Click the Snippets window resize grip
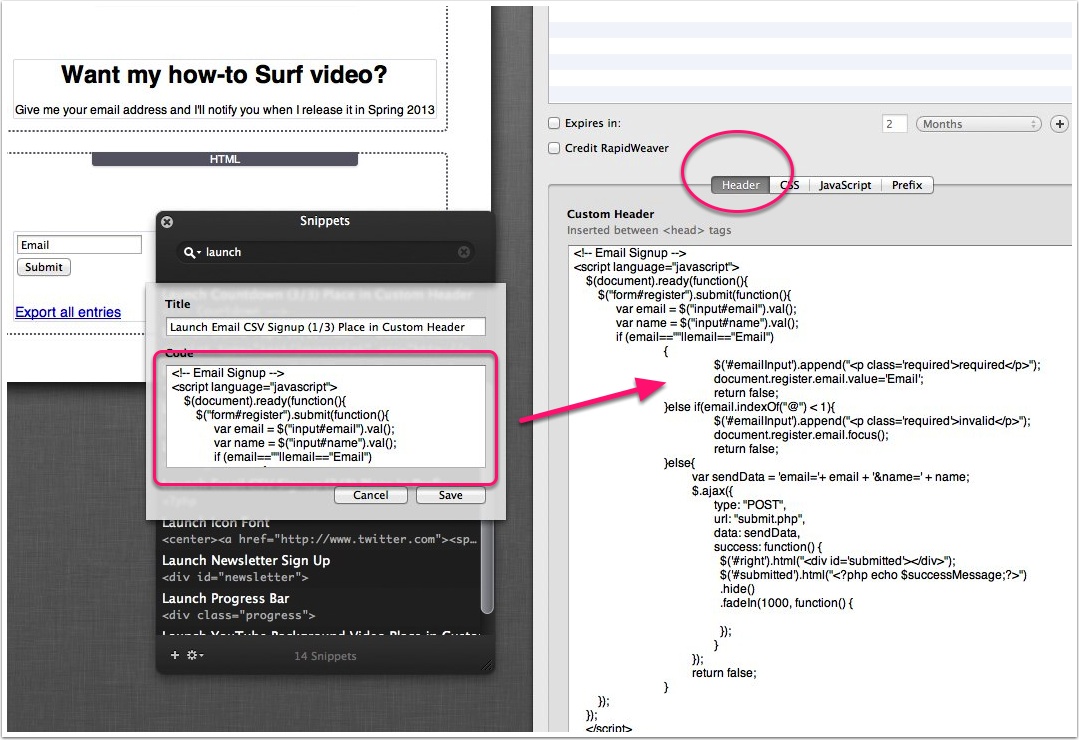 pos(487,664)
